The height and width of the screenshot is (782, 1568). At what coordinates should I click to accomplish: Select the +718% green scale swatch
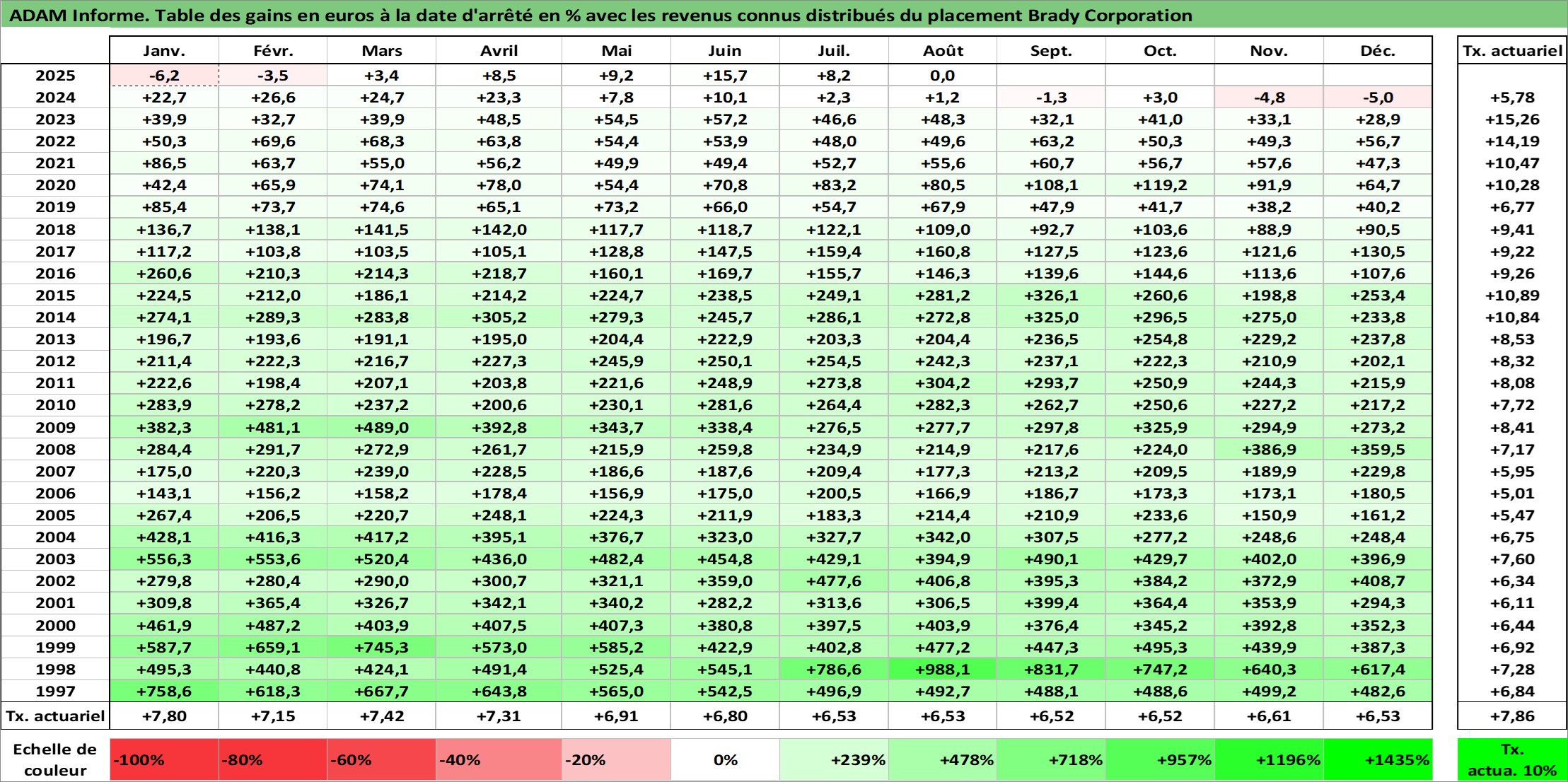1051,760
